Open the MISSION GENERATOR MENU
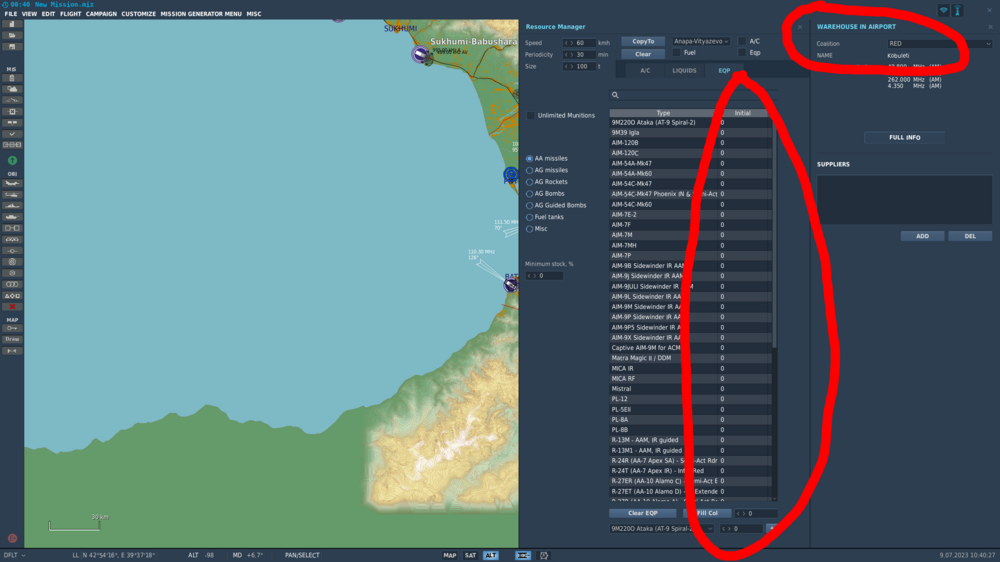This screenshot has width=1000, height=562. pyautogui.click(x=201, y=14)
